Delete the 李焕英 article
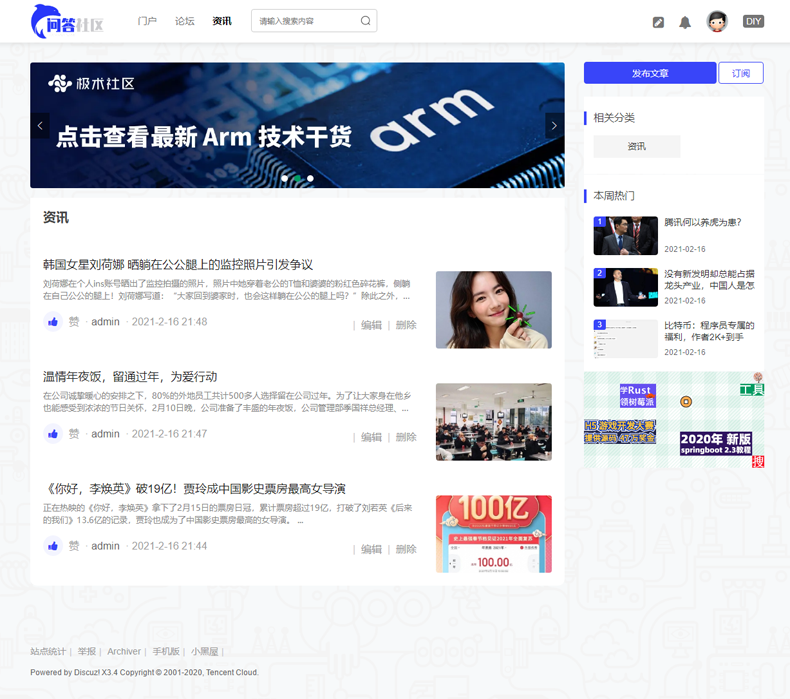The height and width of the screenshot is (699, 790). (x=406, y=549)
